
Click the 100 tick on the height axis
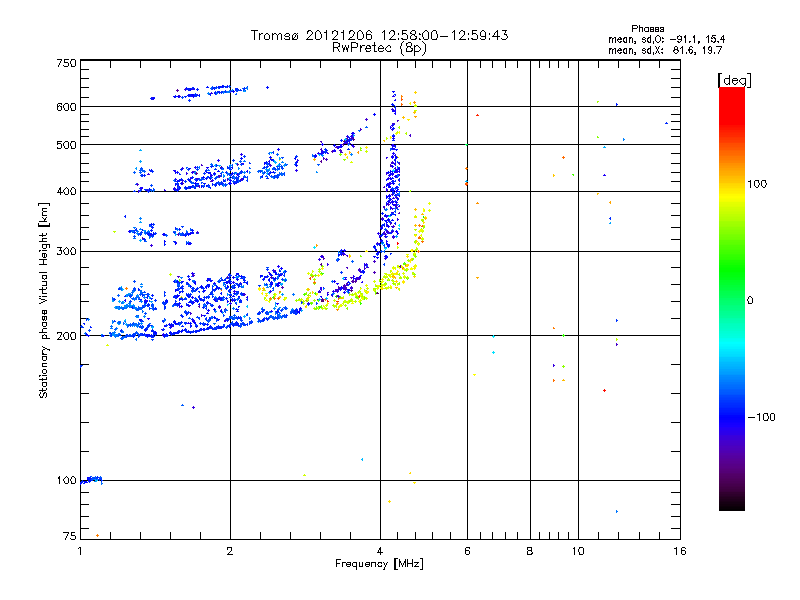[66, 480]
